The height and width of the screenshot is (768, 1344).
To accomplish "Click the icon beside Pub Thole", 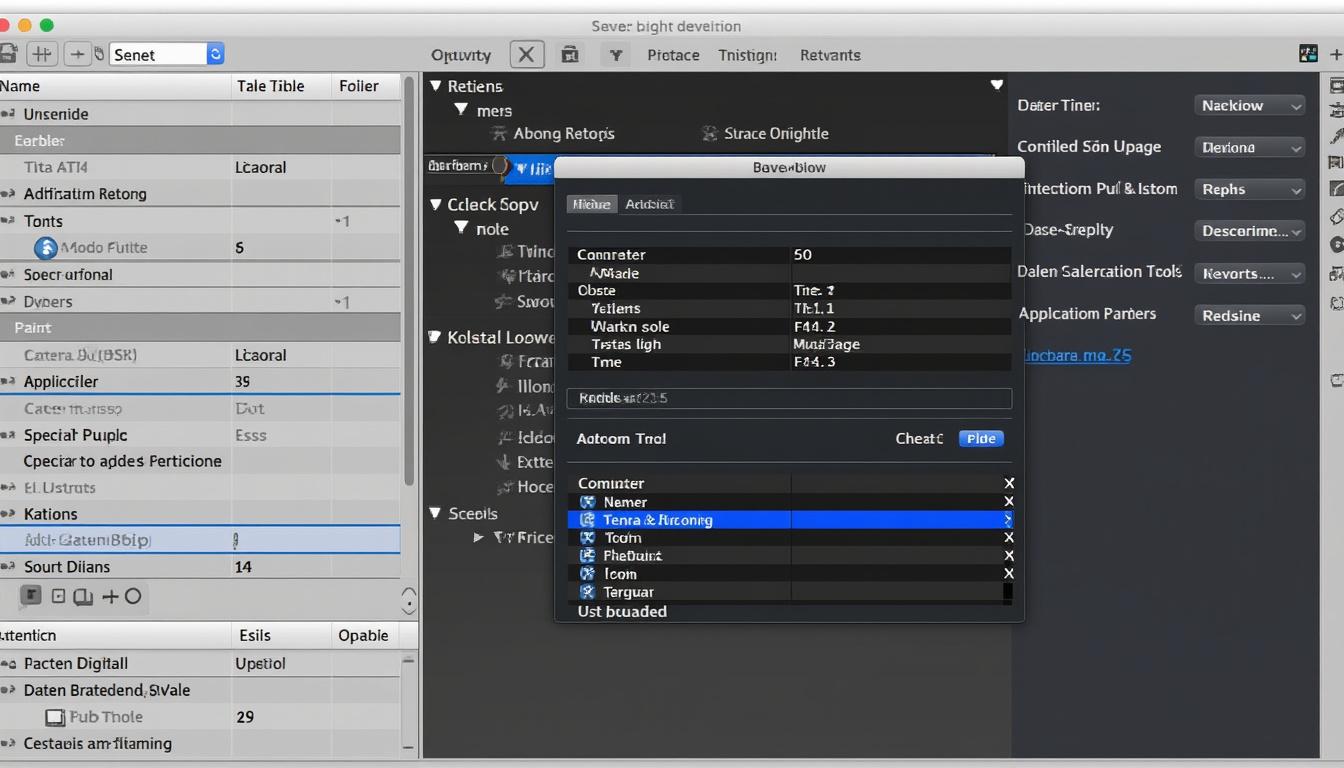I will [x=54, y=717].
